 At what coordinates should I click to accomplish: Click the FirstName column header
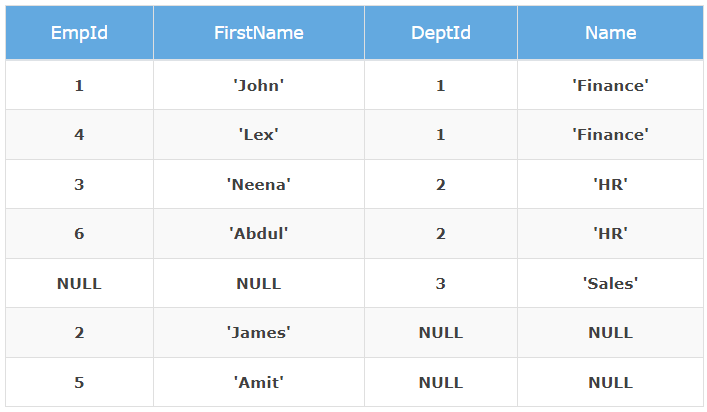pyautogui.click(x=258, y=33)
